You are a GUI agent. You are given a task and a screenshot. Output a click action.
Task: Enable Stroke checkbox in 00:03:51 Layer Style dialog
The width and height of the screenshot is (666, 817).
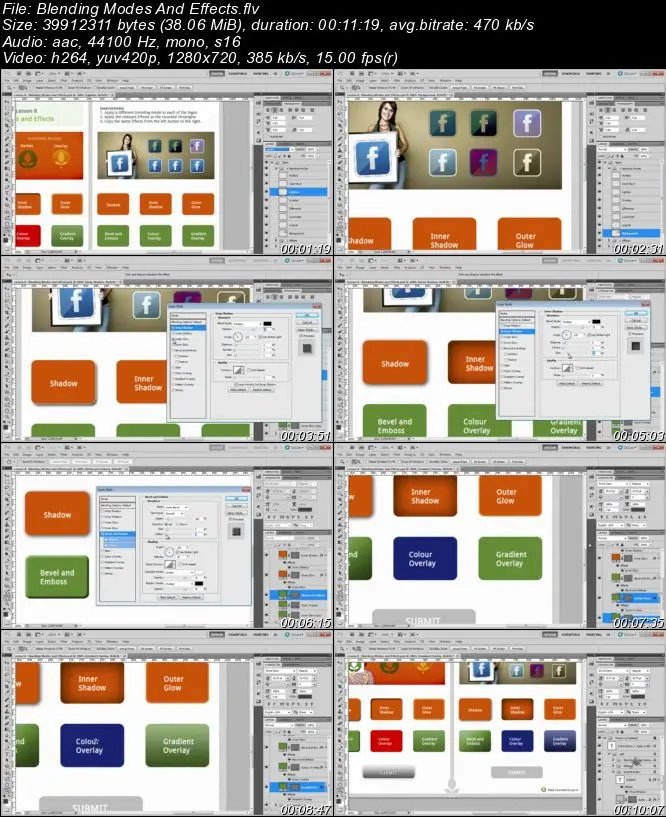click(173, 390)
